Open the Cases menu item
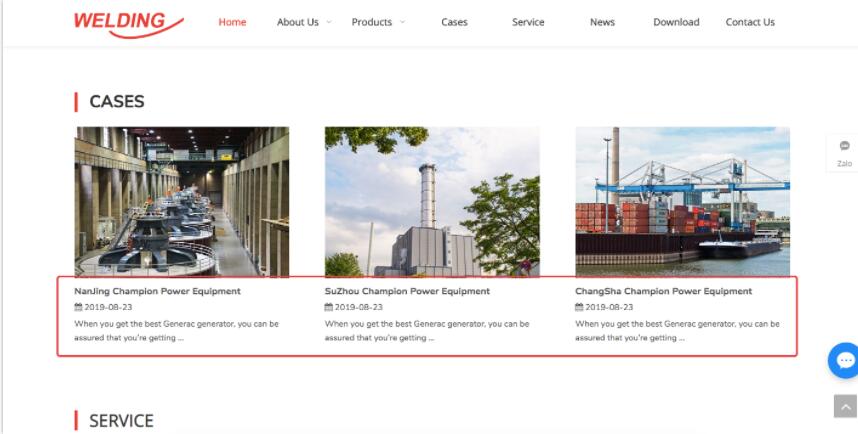 pyautogui.click(x=454, y=22)
